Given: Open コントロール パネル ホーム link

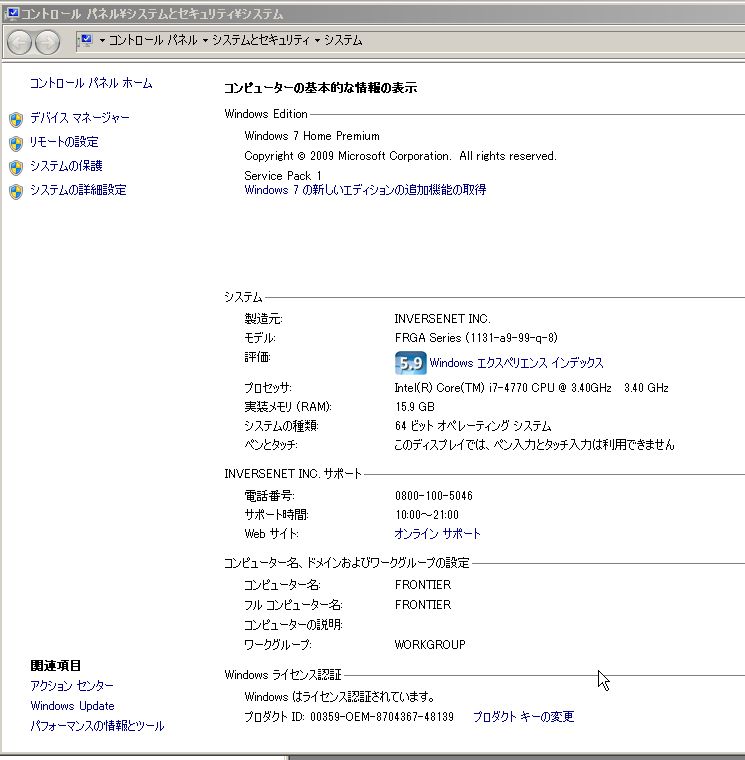Looking at the screenshot, I should 91,83.
